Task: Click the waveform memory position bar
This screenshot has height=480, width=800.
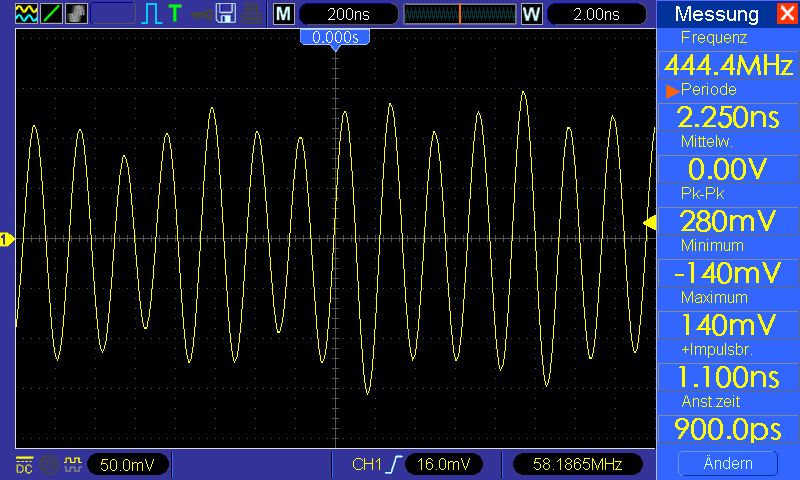Action: pyautogui.click(x=460, y=14)
